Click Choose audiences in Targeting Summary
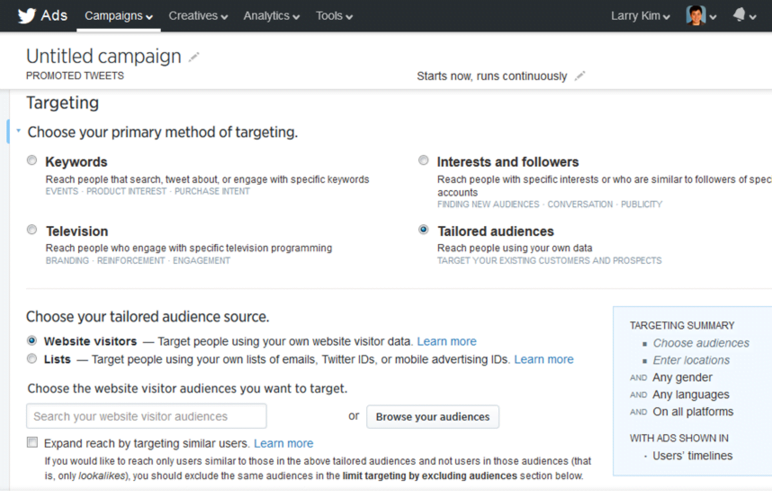Viewport: 772px width, 498px height. (x=701, y=343)
